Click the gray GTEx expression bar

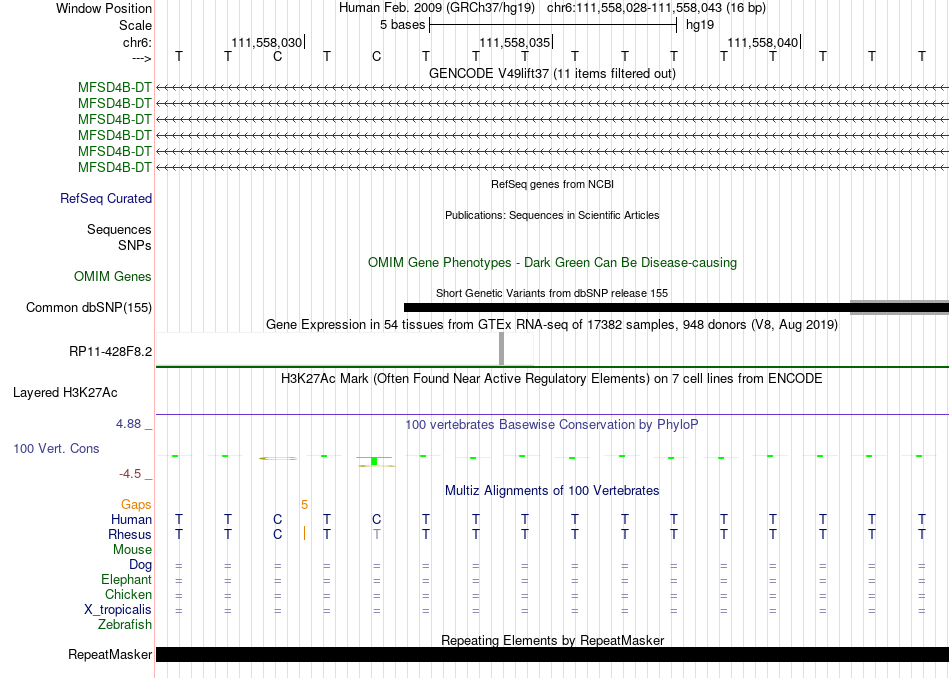click(x=501, y=348)
